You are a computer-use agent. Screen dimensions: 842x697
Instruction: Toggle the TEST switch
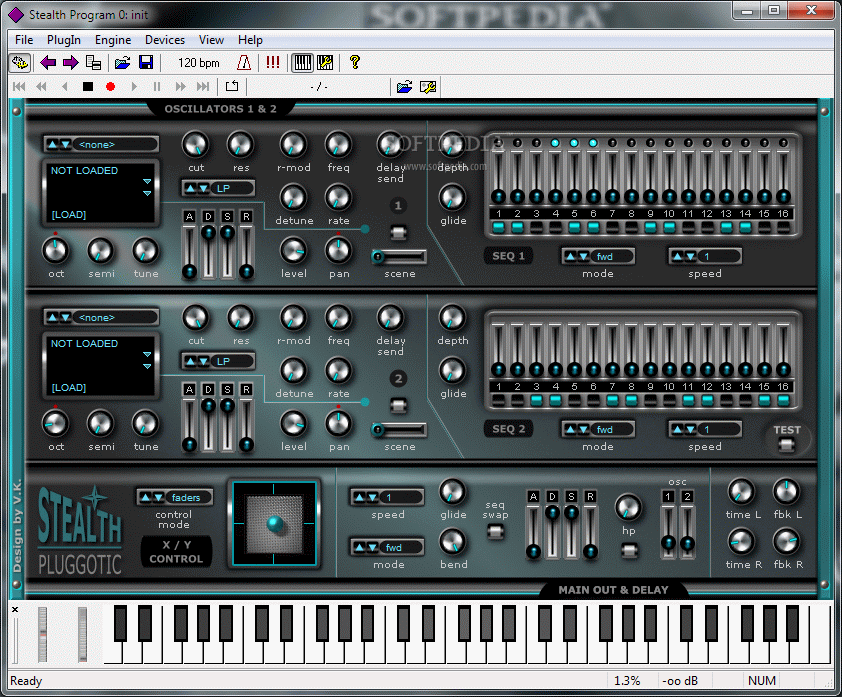coord(786,445)
